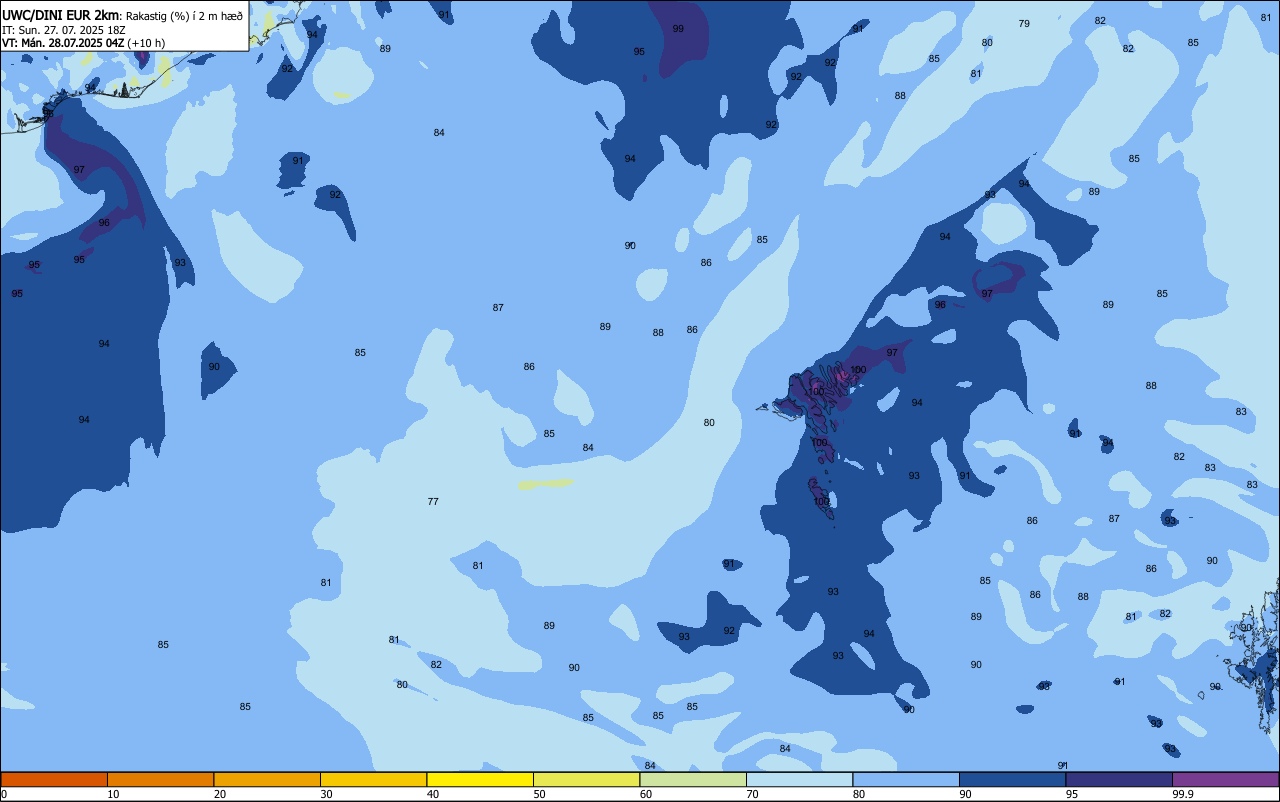1280x802 pixels.
Task: Click the purple above-99.9 legend swatch
Action: [x=1225, y=779]
